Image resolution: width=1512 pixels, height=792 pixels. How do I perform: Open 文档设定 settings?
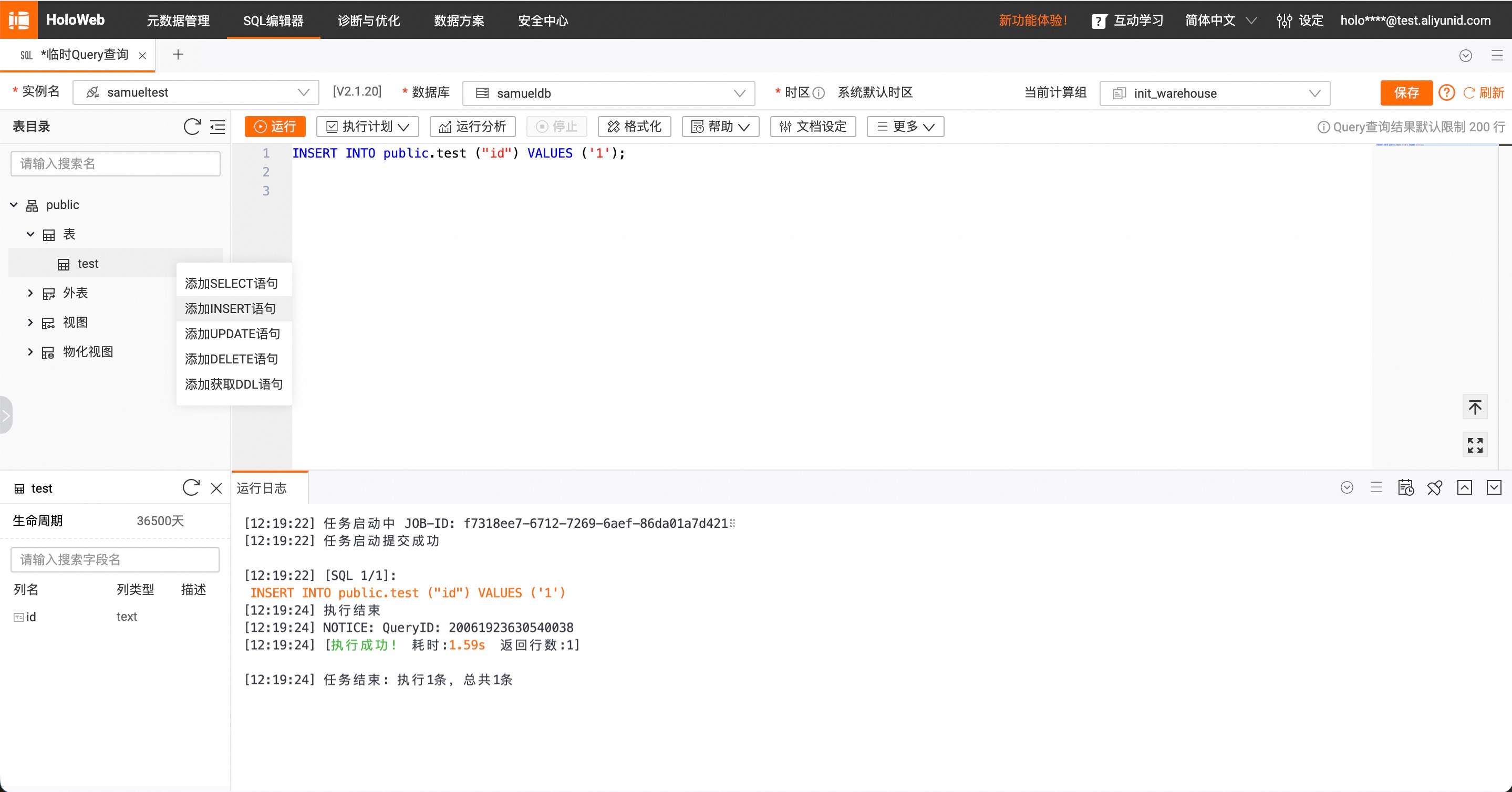pyautogui.click(x=813, y=127)
